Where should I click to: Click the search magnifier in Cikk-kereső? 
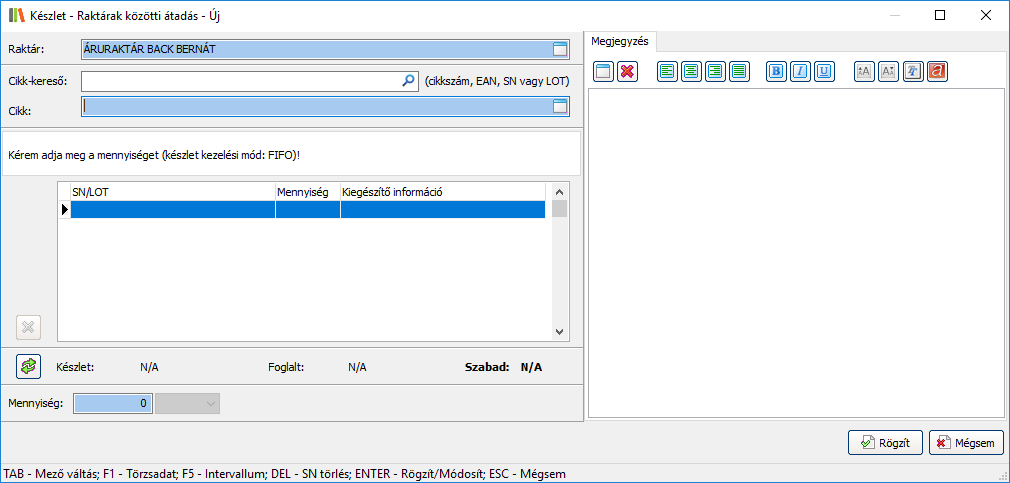coord(408,81)
